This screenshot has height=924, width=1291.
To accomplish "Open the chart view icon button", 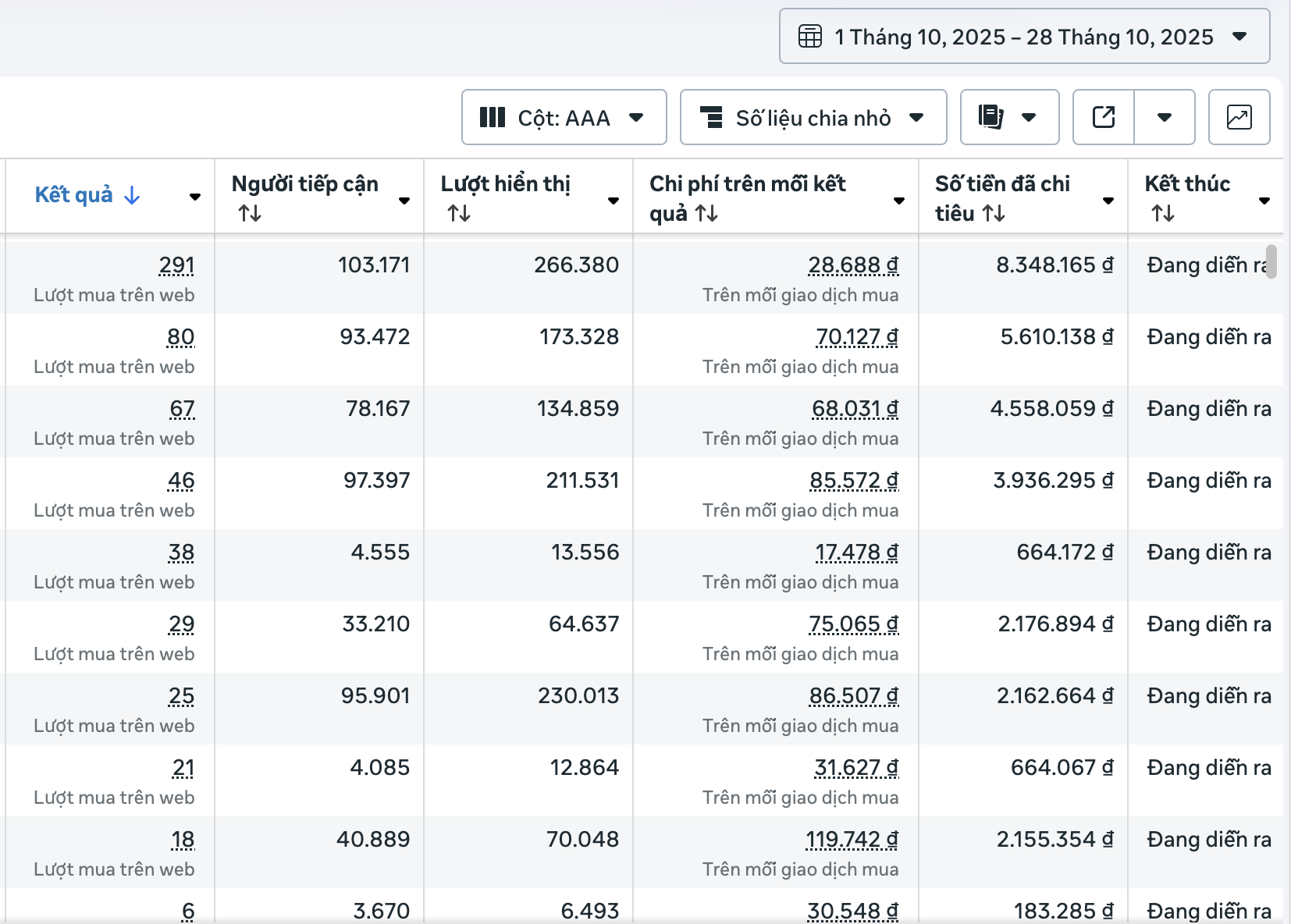I will click(1239, 117).
